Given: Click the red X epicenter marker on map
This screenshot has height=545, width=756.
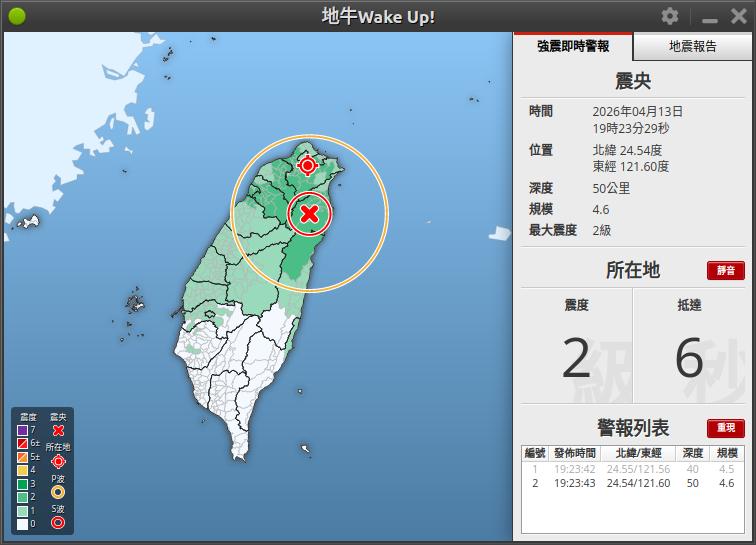Looking at the screenshot, I should point(309,214).
